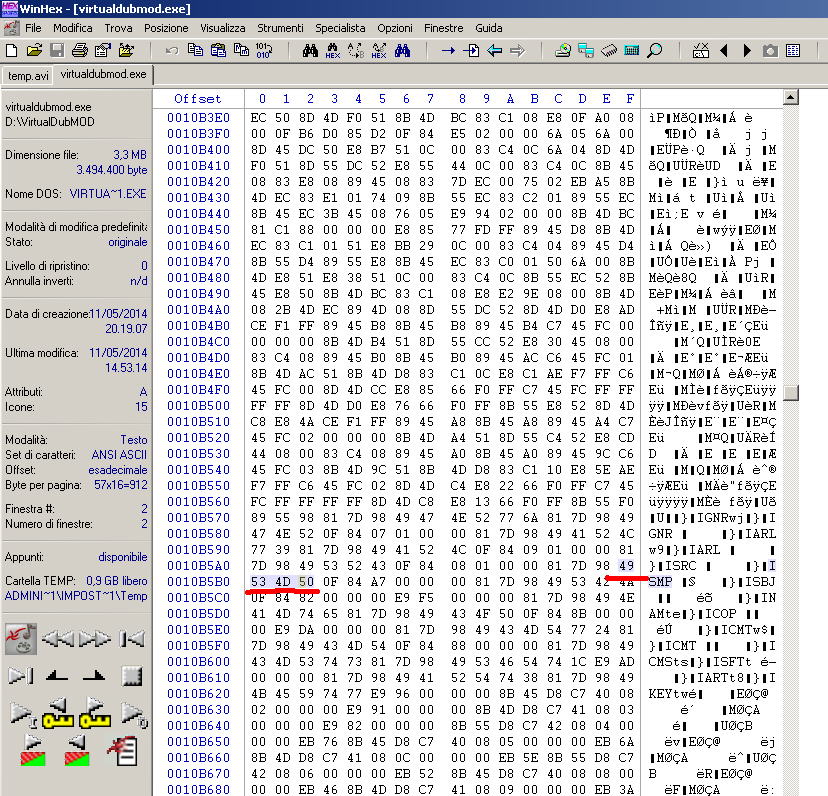The width and height of the screenshot is (828, 796).
Task: Open file Properties from the toolbar
Action: click(102, 51)
